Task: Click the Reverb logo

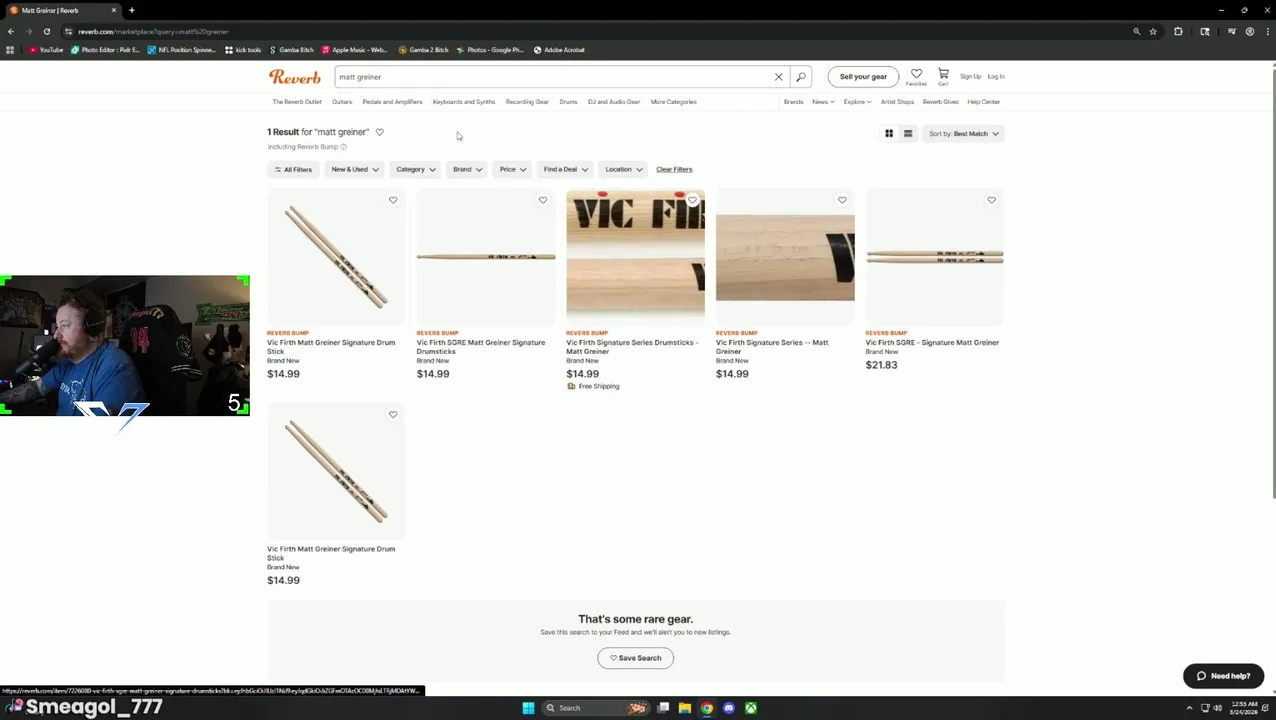Action: tap(294, 77)
